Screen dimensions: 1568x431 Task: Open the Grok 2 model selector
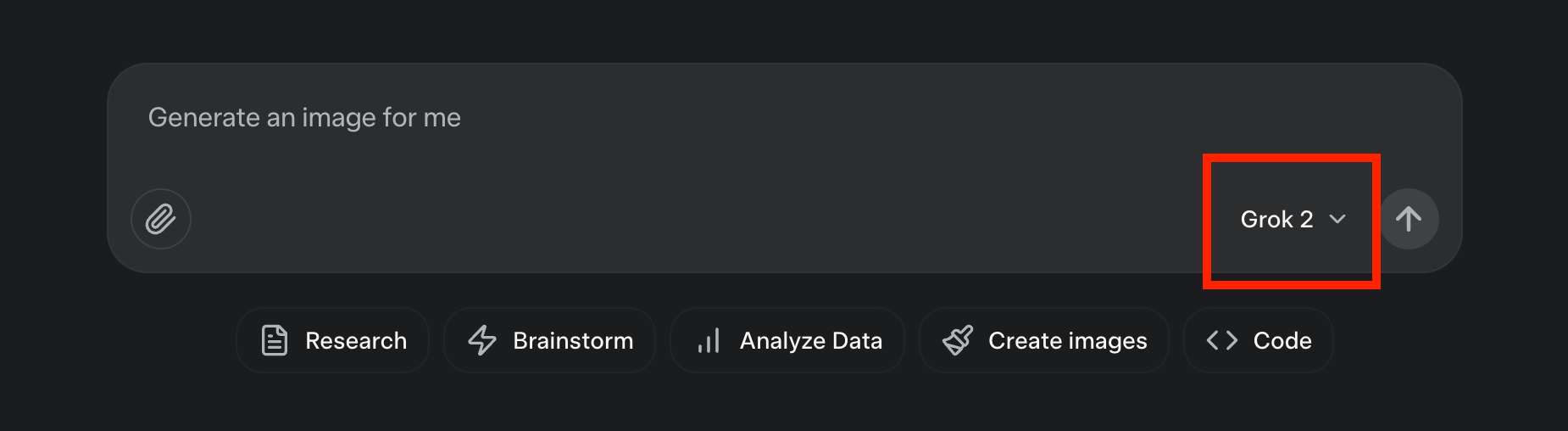pos(1292,219)
